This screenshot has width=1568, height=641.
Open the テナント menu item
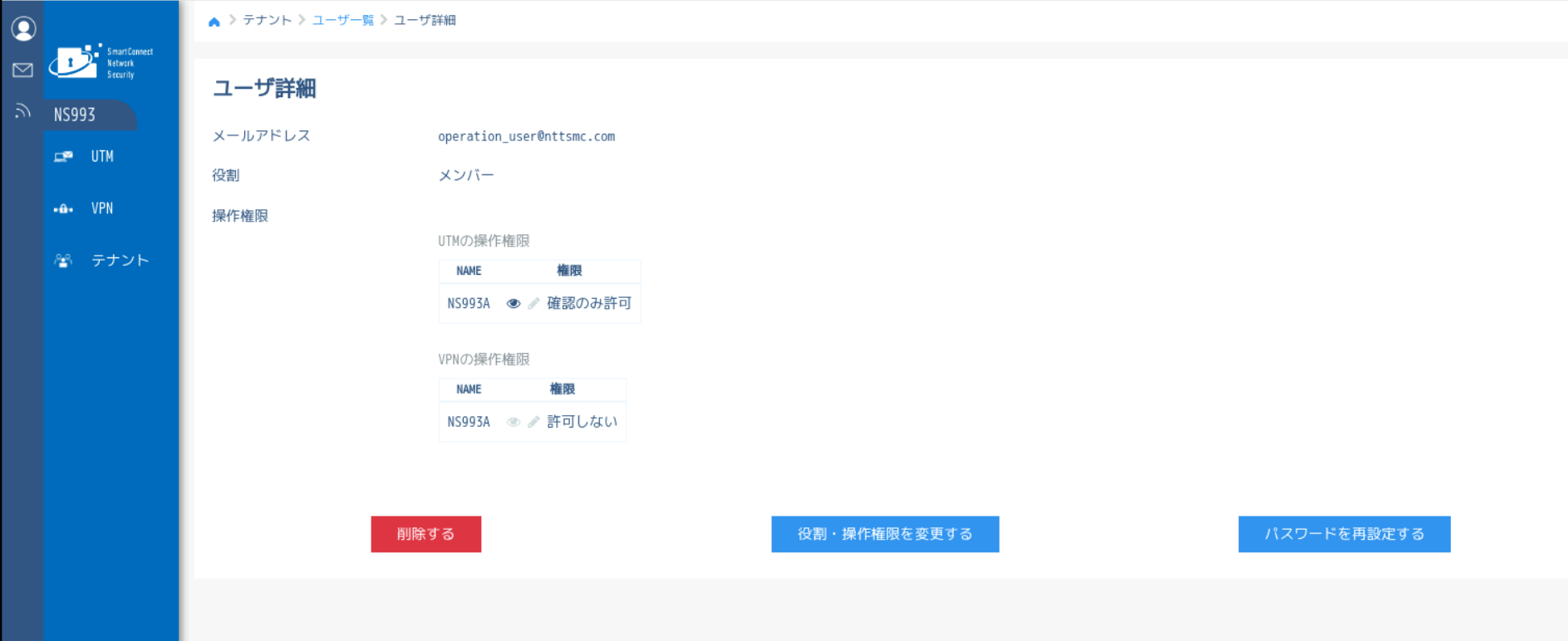pos(120,261)
